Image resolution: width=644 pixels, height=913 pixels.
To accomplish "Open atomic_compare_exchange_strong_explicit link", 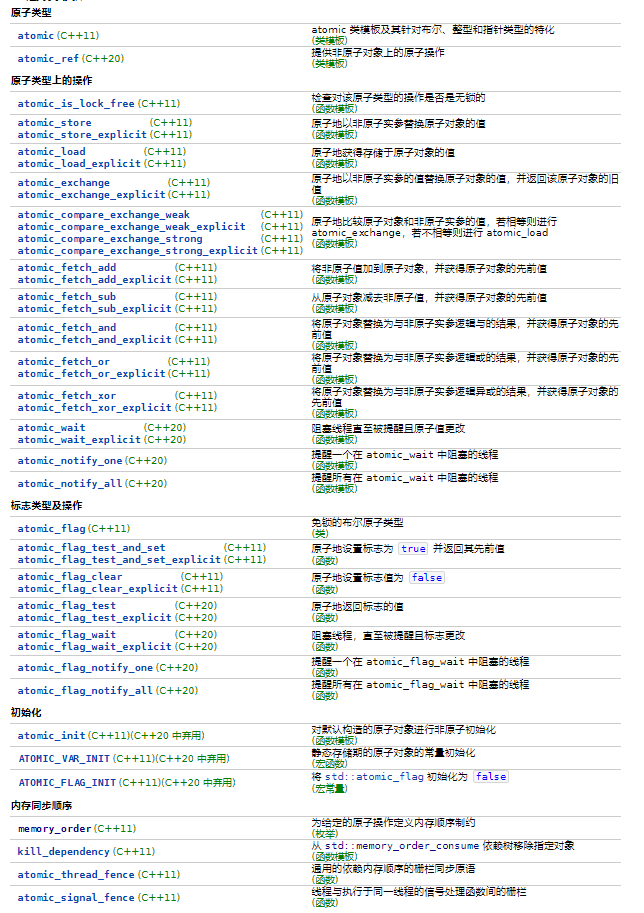I will pos(137,250).
